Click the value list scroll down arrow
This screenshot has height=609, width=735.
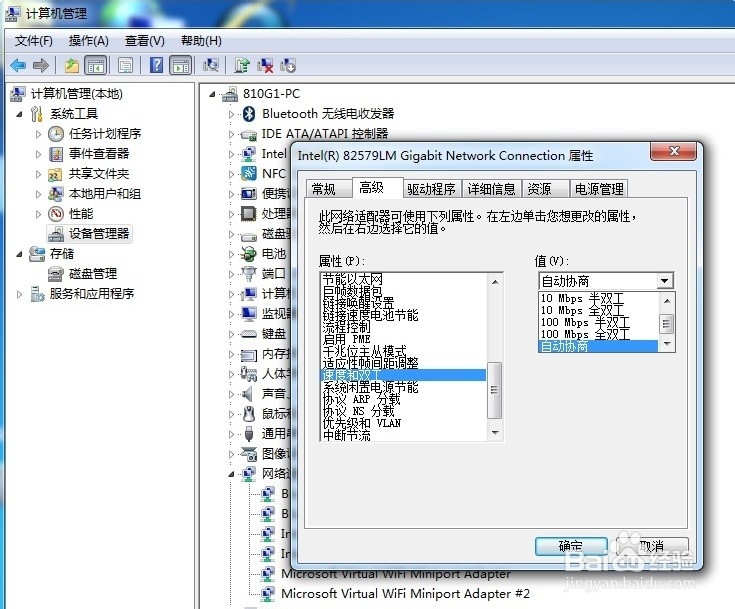pos(667,345)
